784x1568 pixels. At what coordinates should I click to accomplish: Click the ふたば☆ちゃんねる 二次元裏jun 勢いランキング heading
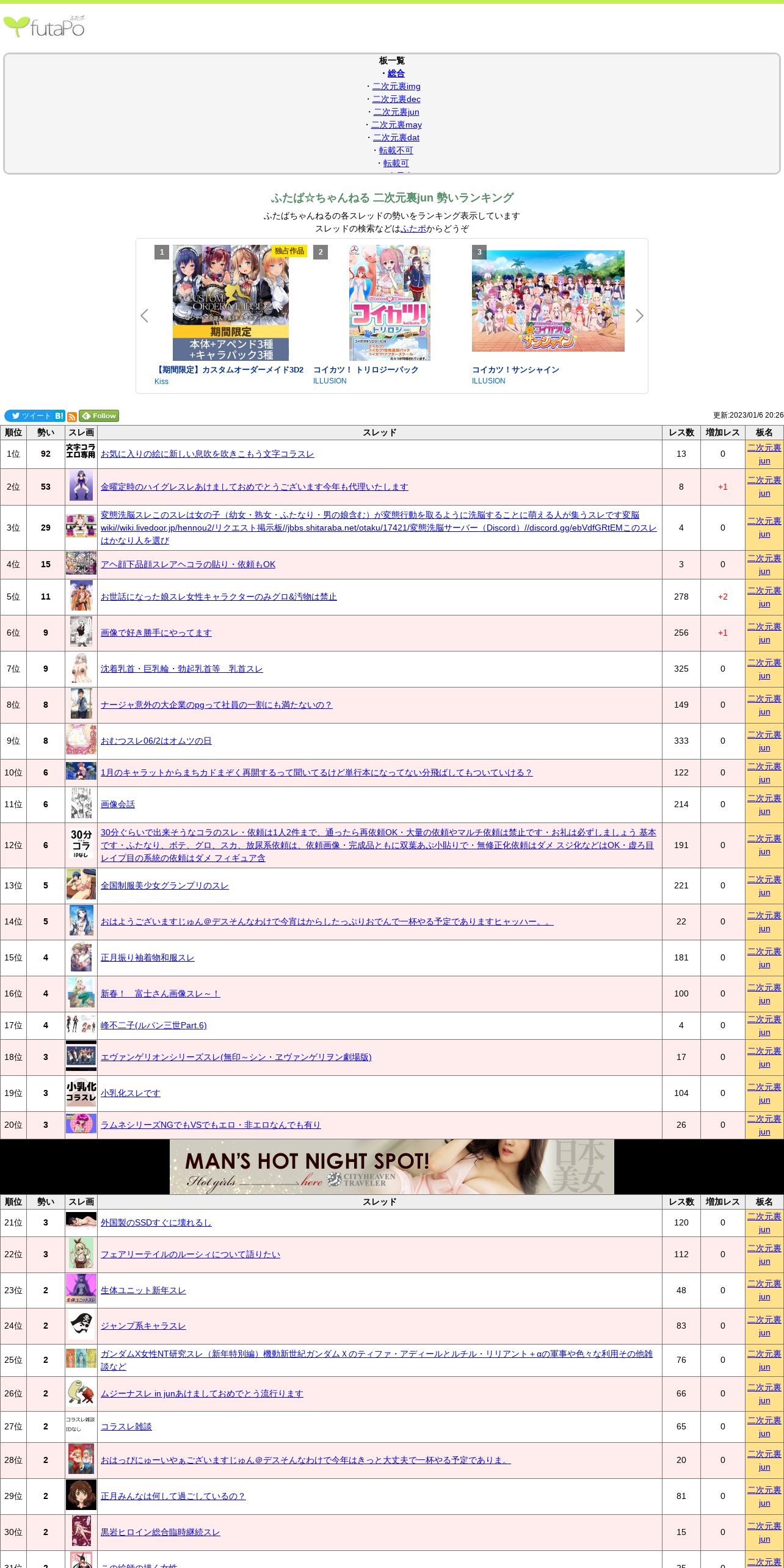coord(392,198)
